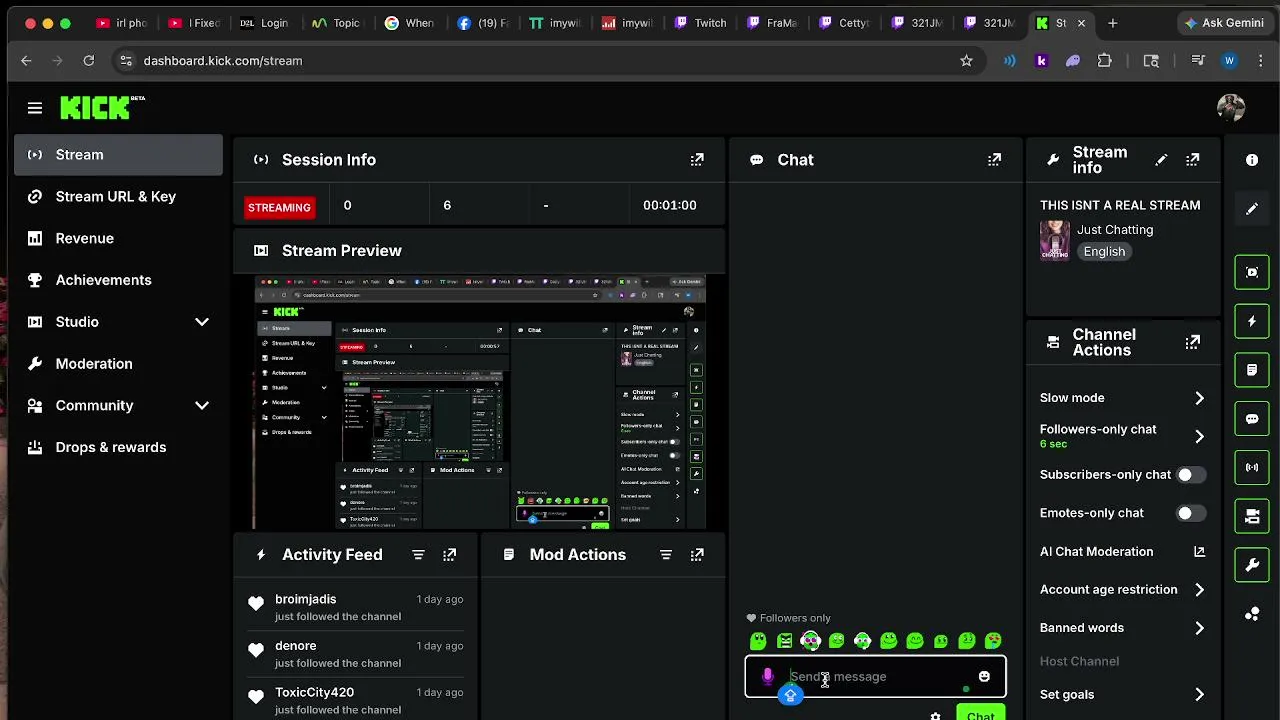Expand the Community sidebar section
1280x720 pixels.
click(202, 406)
